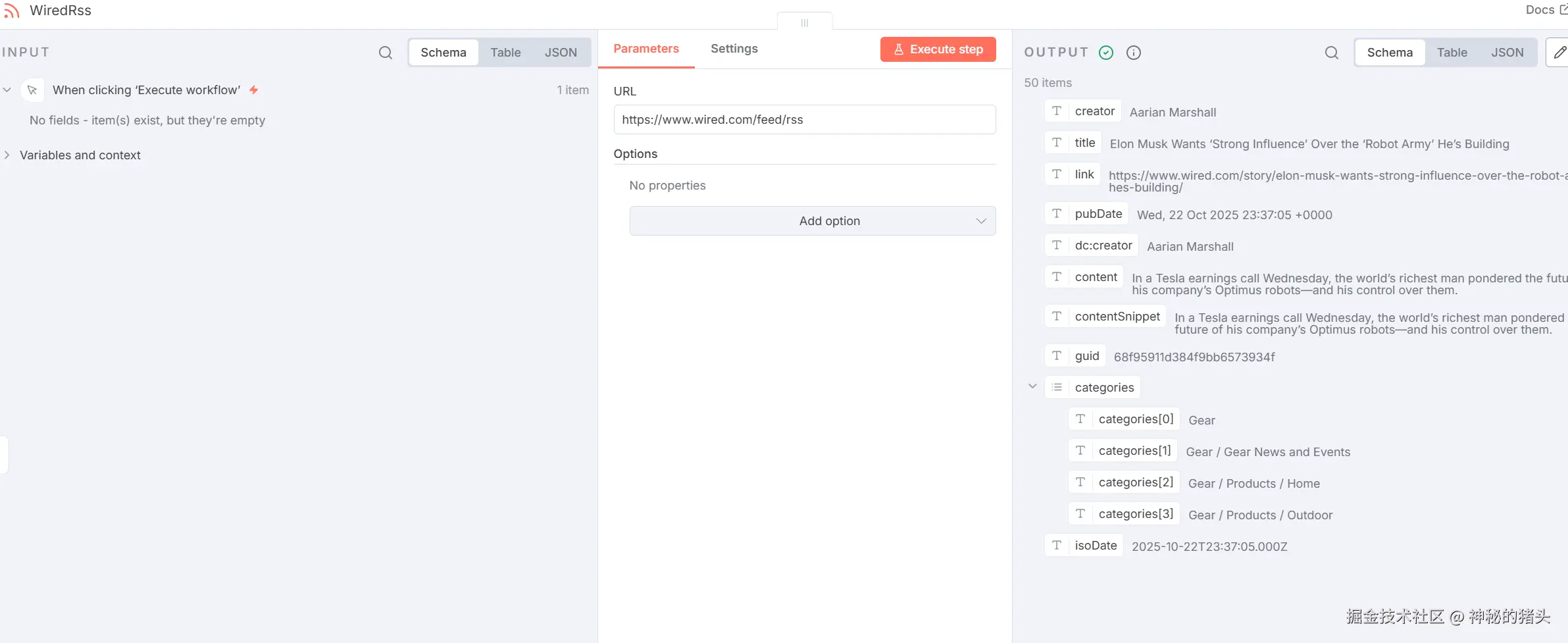
Task: Click the pubDate field type icon
Action: pos(1057,214)
